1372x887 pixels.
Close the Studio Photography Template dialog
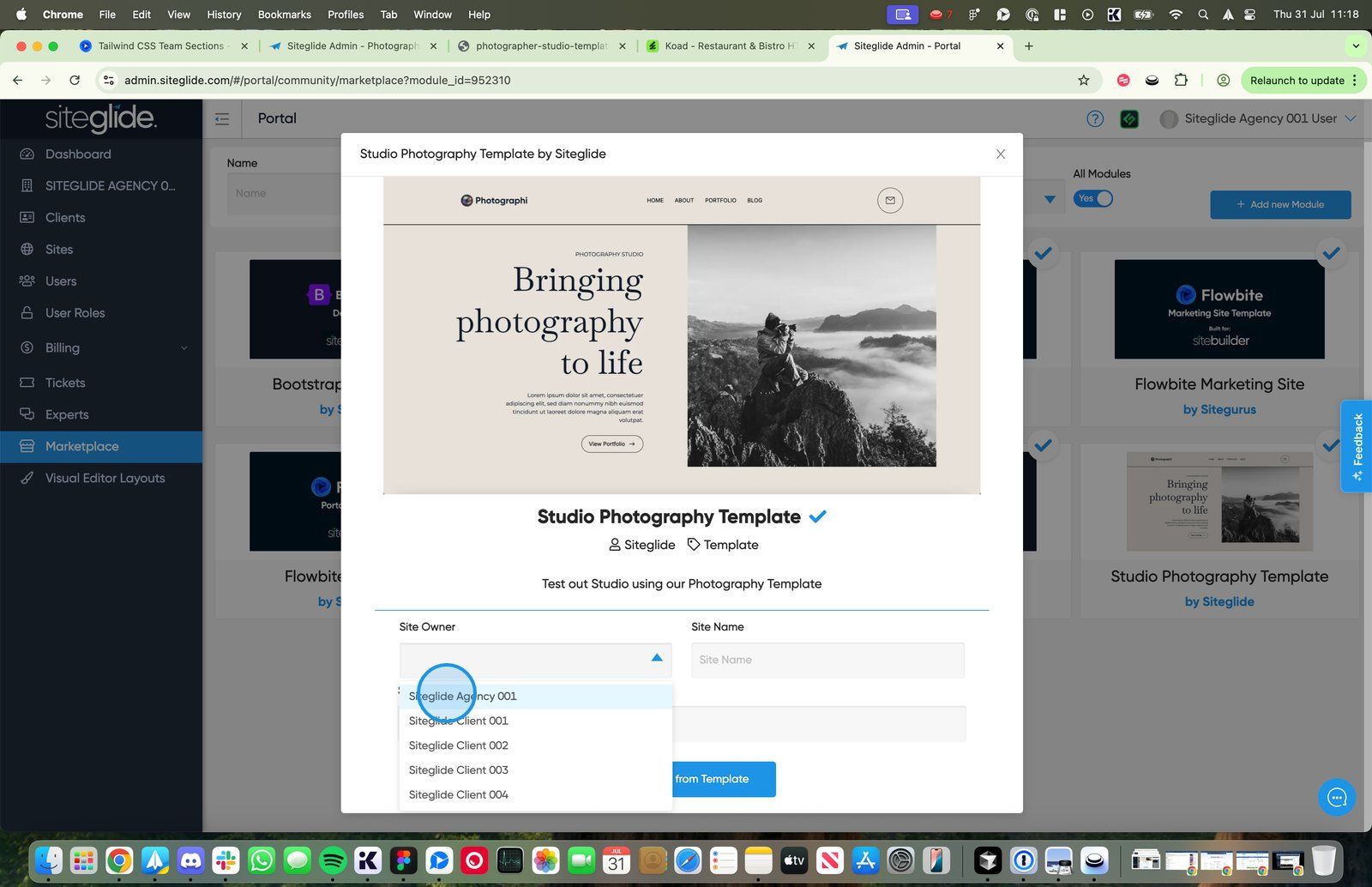tap(1000, 154)
